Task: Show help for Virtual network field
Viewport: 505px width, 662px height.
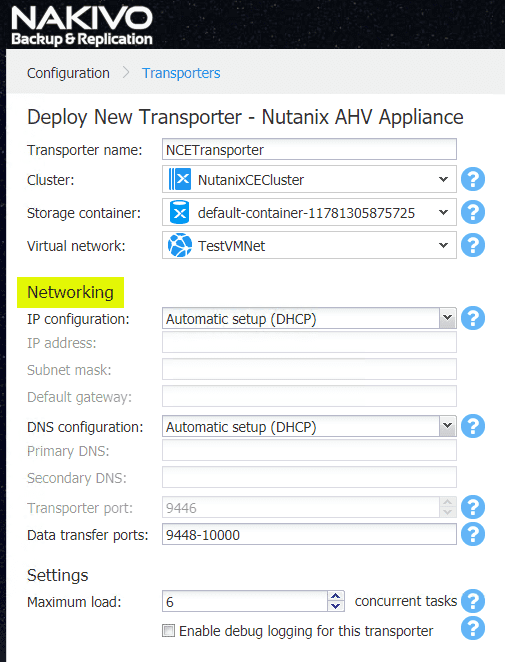Action: [x=472, y=245]
